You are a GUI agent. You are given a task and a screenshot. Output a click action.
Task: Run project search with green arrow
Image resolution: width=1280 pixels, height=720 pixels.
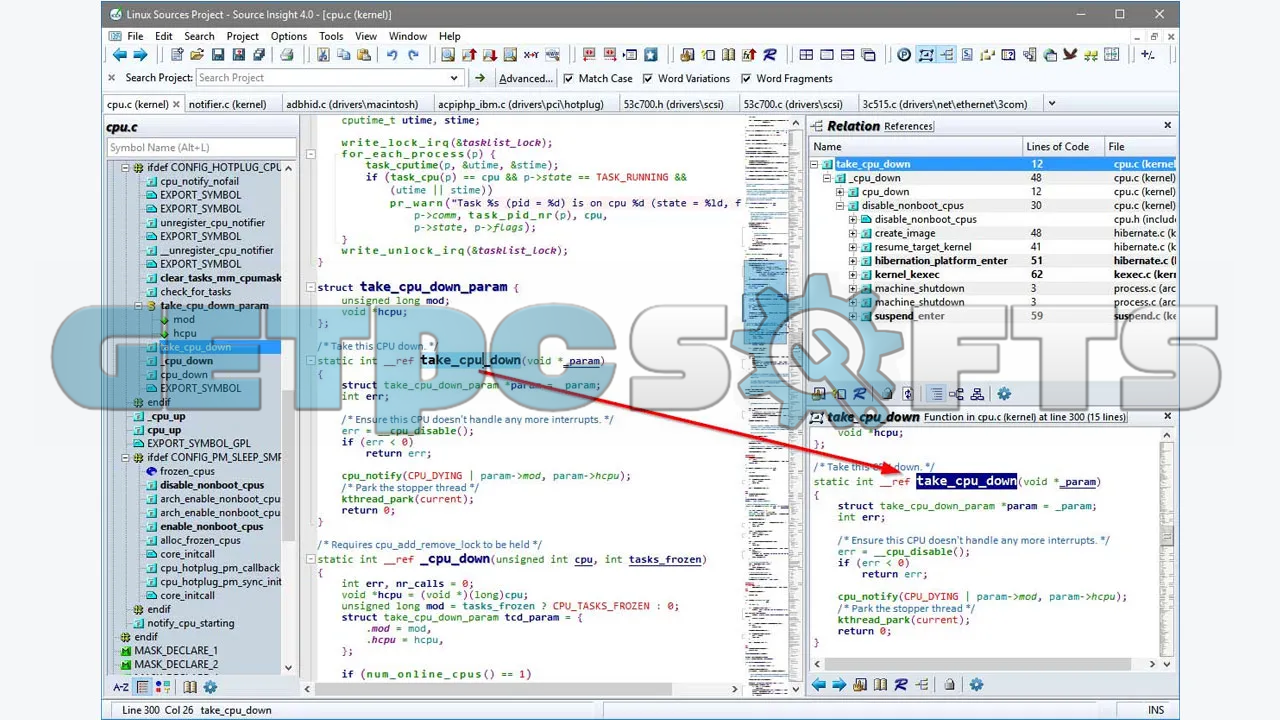tap(480, 78)
